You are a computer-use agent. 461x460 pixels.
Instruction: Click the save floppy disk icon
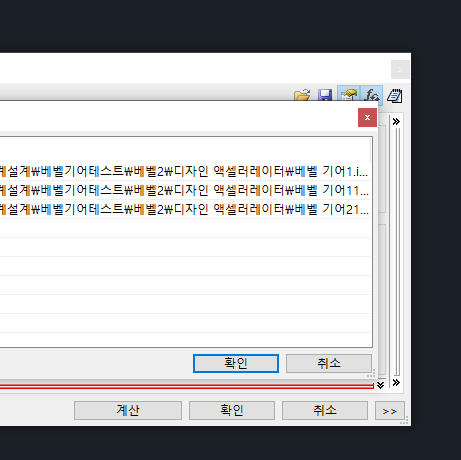(325, 95)
